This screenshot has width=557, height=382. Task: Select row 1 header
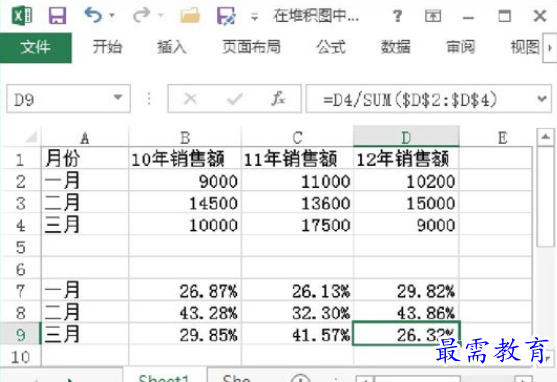point(20,159)
